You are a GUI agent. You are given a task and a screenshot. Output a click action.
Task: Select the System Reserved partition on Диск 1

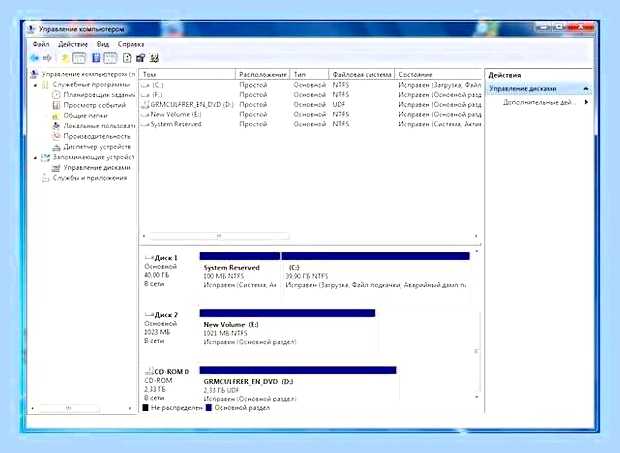pyautogui.click(x=240, y=277)
